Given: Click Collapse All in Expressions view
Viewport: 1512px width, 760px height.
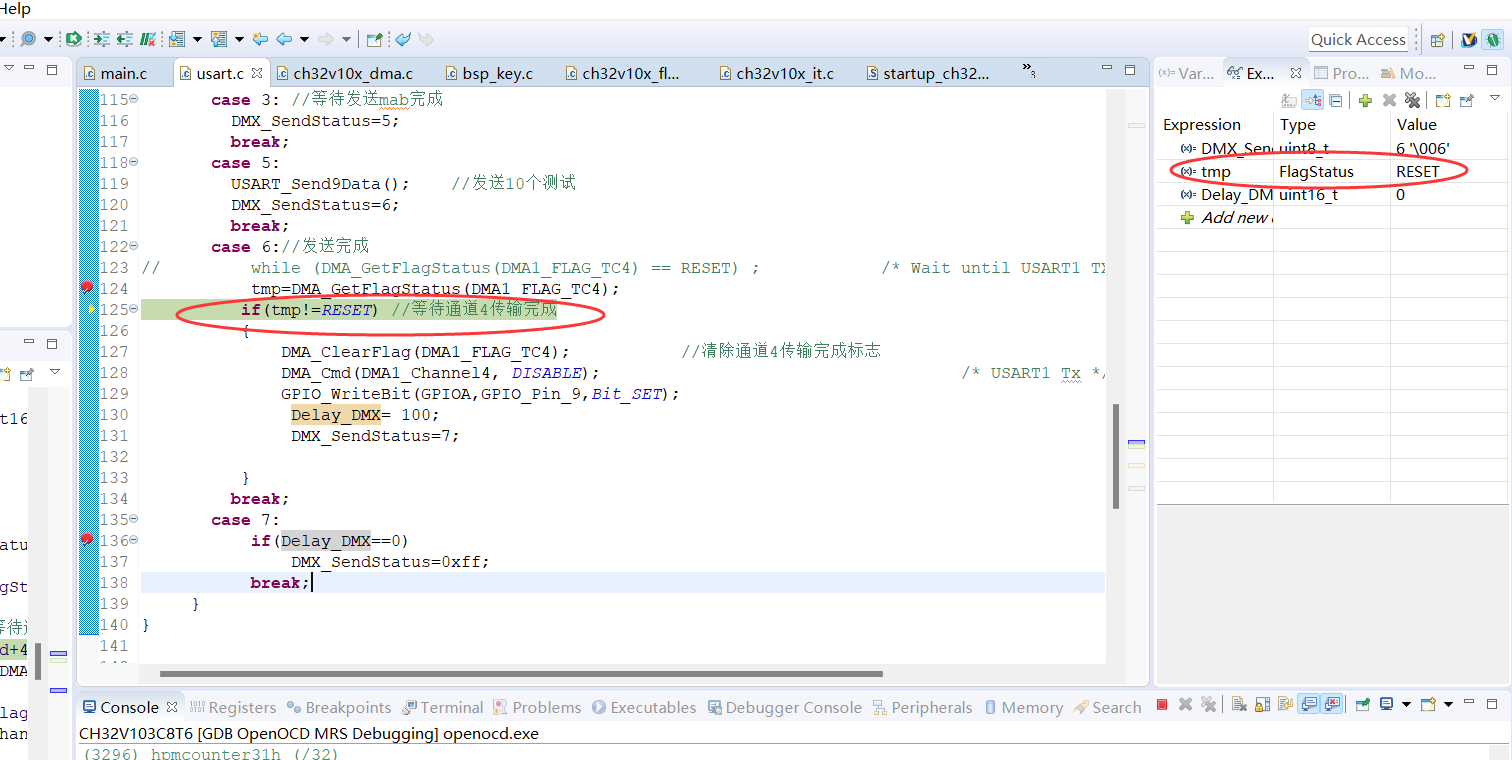Looking at the screenshot, I should pos(1335,100).
